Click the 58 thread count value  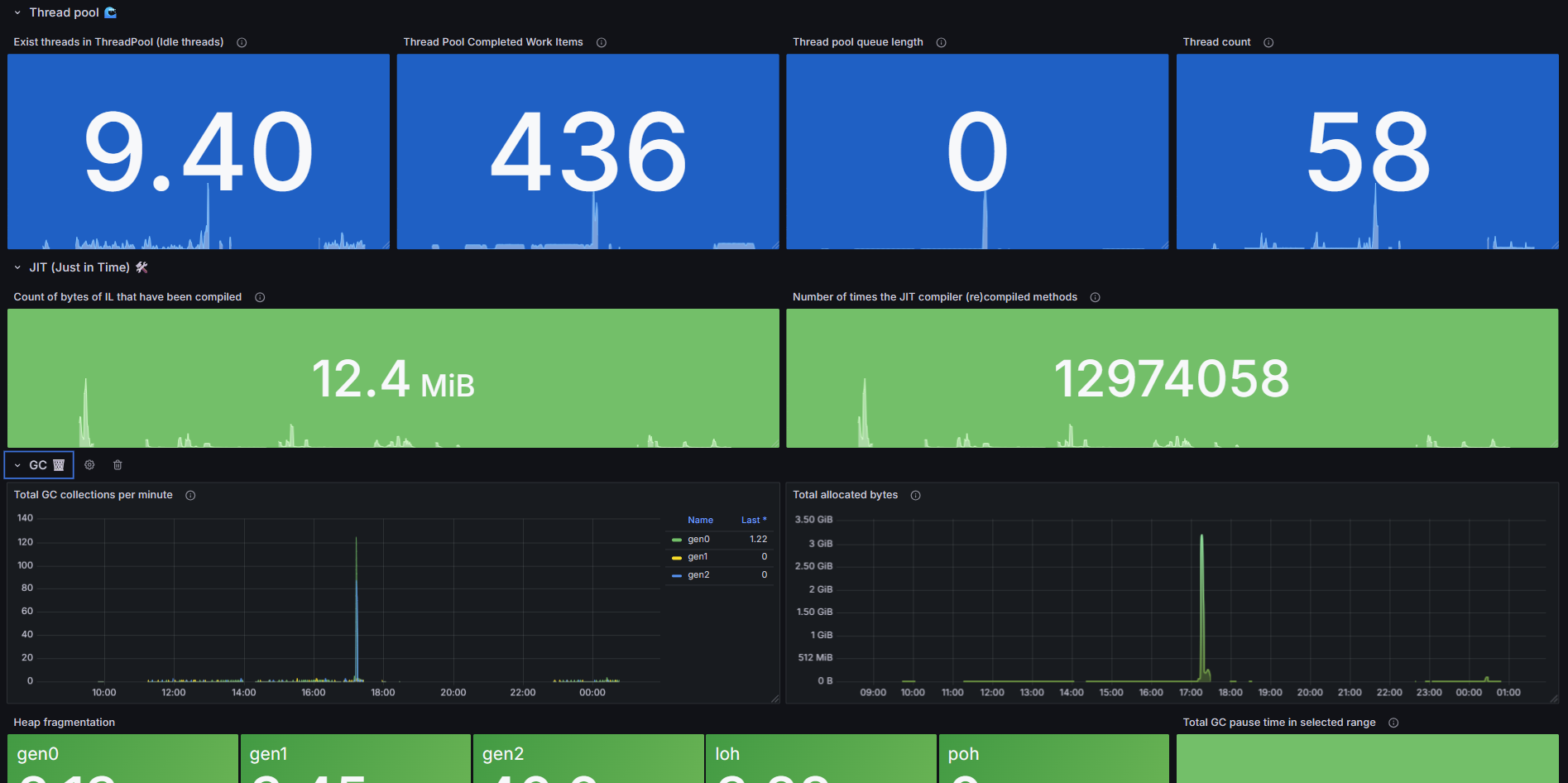(x=1368, y=152)
